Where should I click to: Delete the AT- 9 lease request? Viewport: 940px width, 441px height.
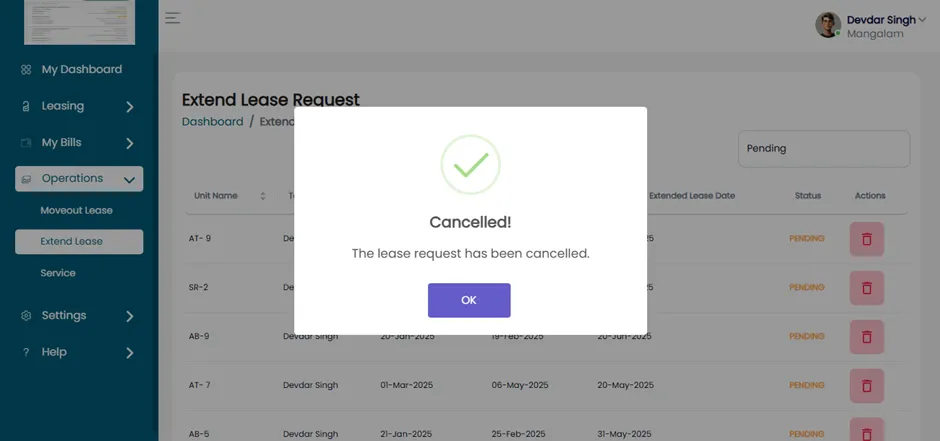866,239
